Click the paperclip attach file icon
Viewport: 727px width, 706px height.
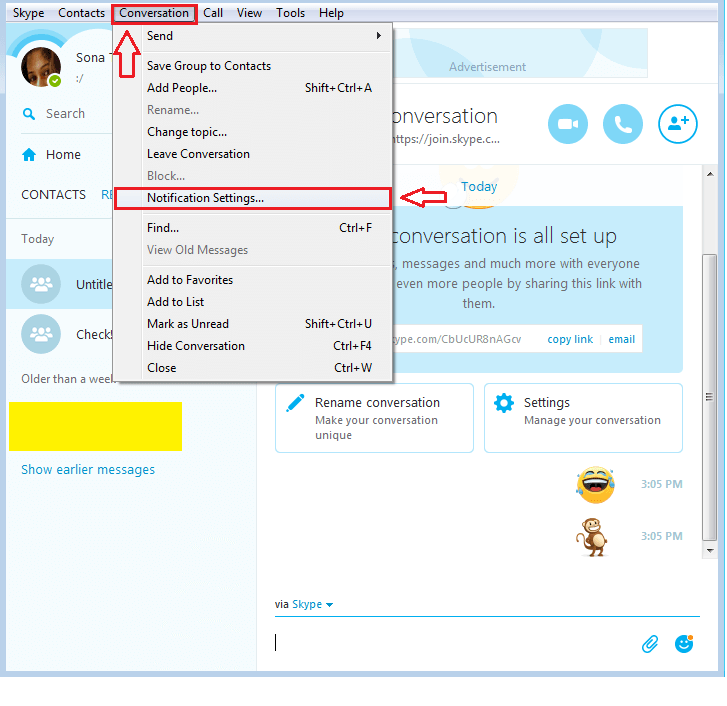pyautogui.click(x=650, y=643)
